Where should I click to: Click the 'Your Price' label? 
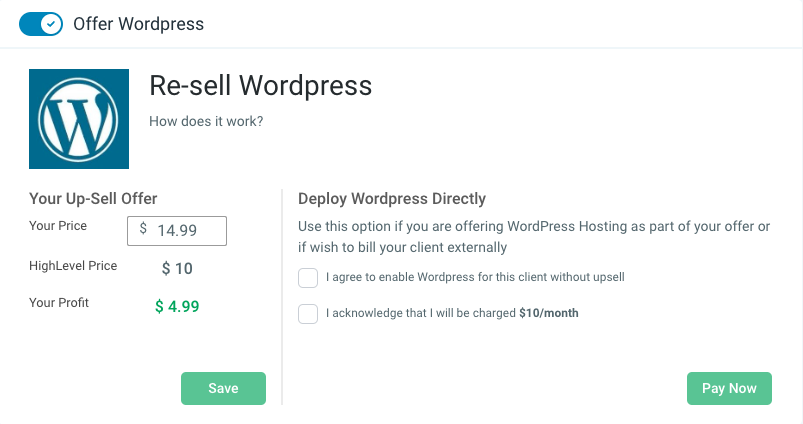pyautogui.click(x=58, y=226)
